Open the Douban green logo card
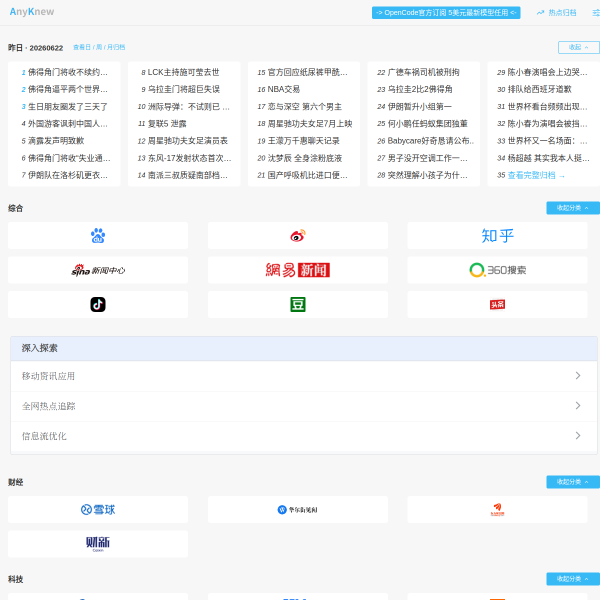Viewport: 600px width, 600px height. tap(298, 305)
